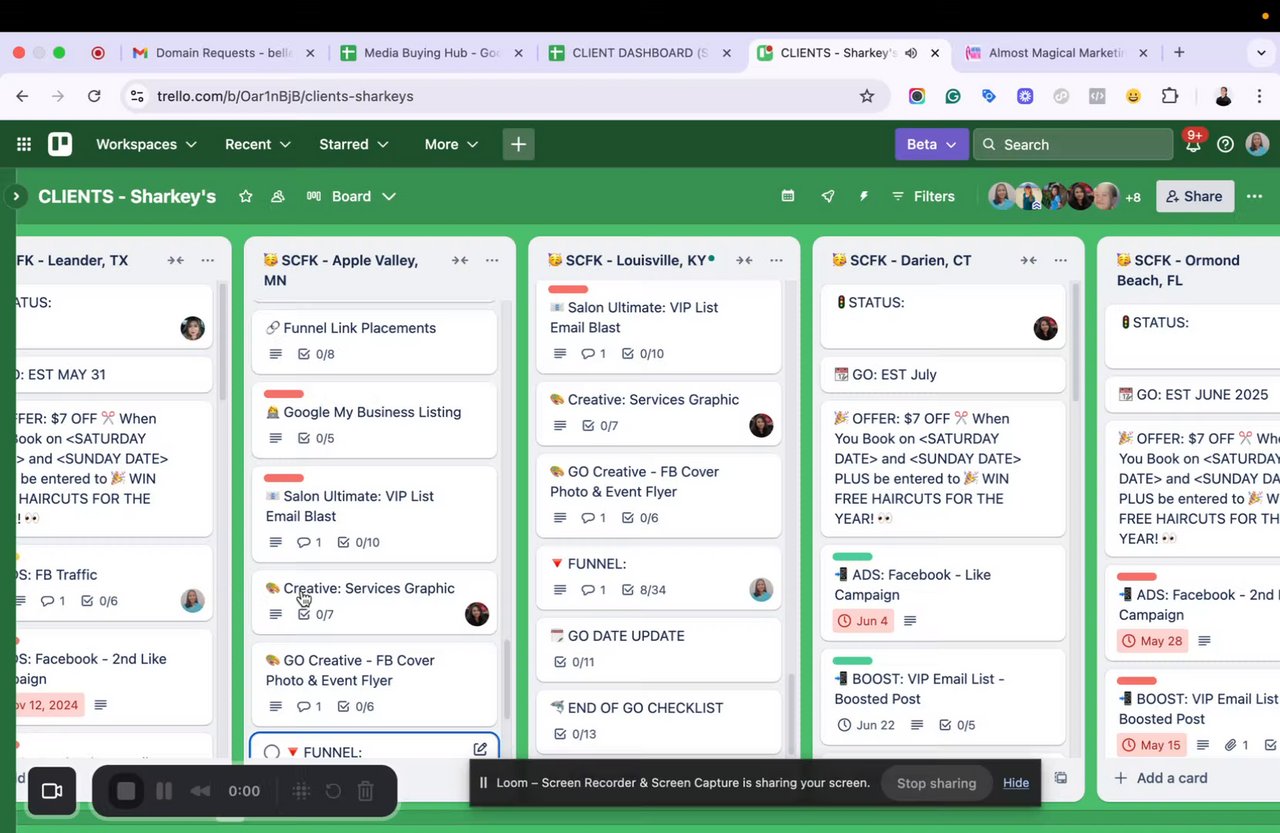The height and width of the screenshot is (833, 1280).
Task: Toggle May 28 due date complete
Action: click(x=1152, y=641)
